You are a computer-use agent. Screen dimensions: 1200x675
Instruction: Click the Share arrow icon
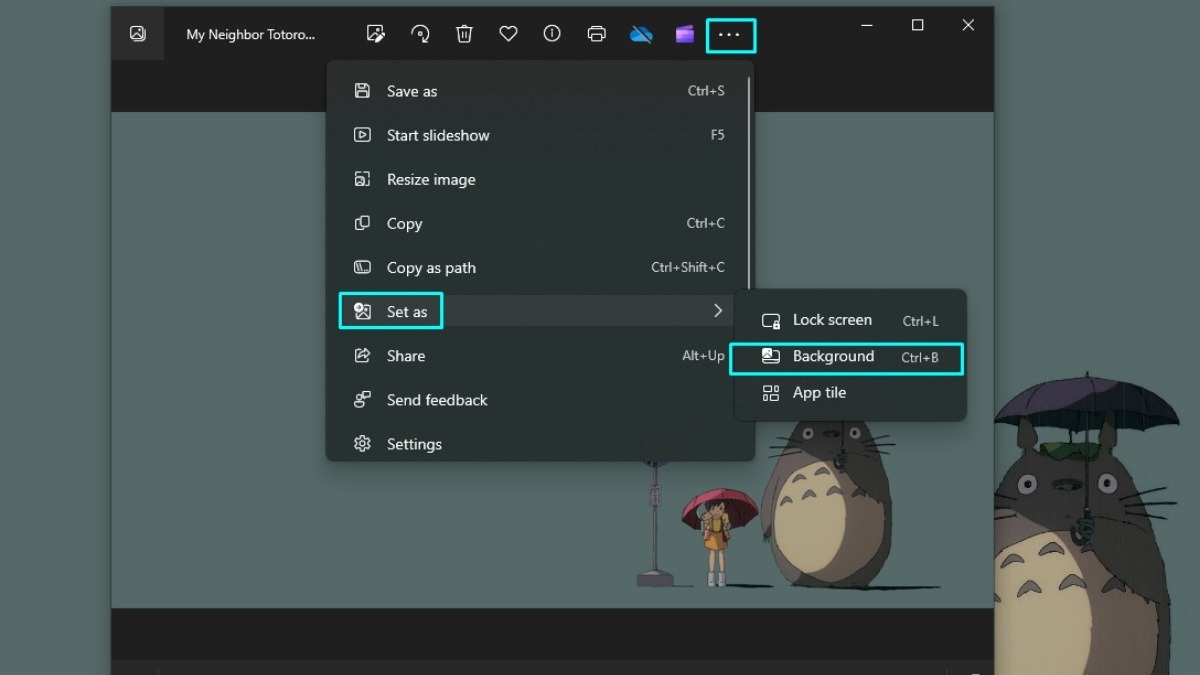pyautogui.click(x=363, y=355)
